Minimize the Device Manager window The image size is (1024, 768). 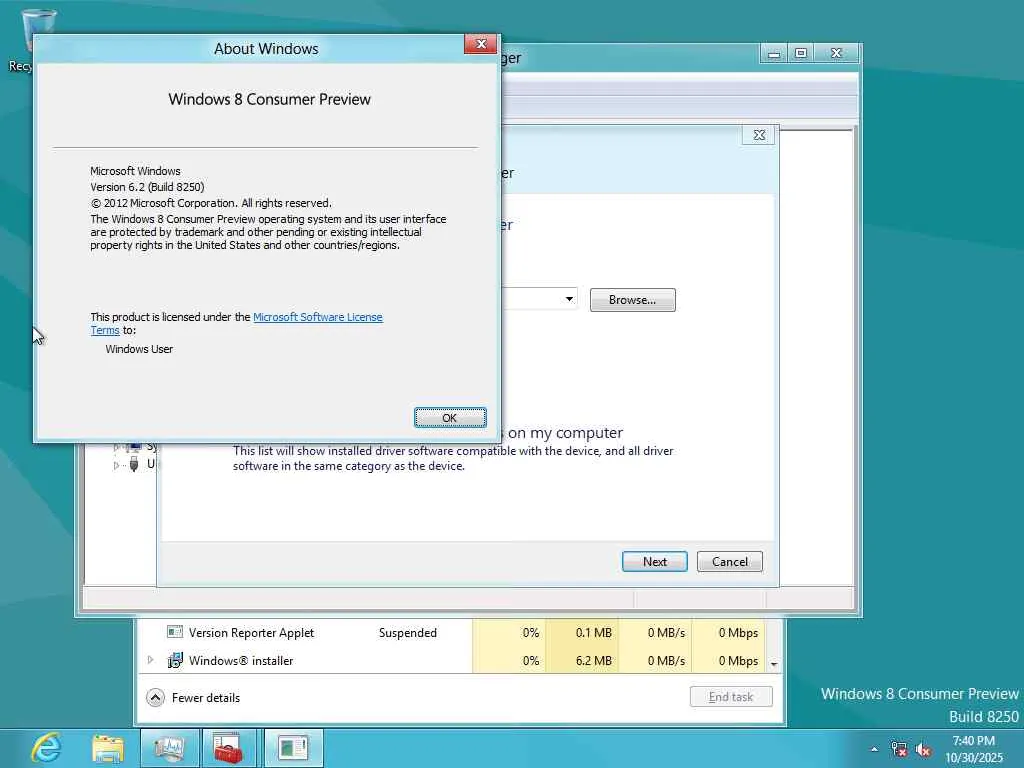774,54
